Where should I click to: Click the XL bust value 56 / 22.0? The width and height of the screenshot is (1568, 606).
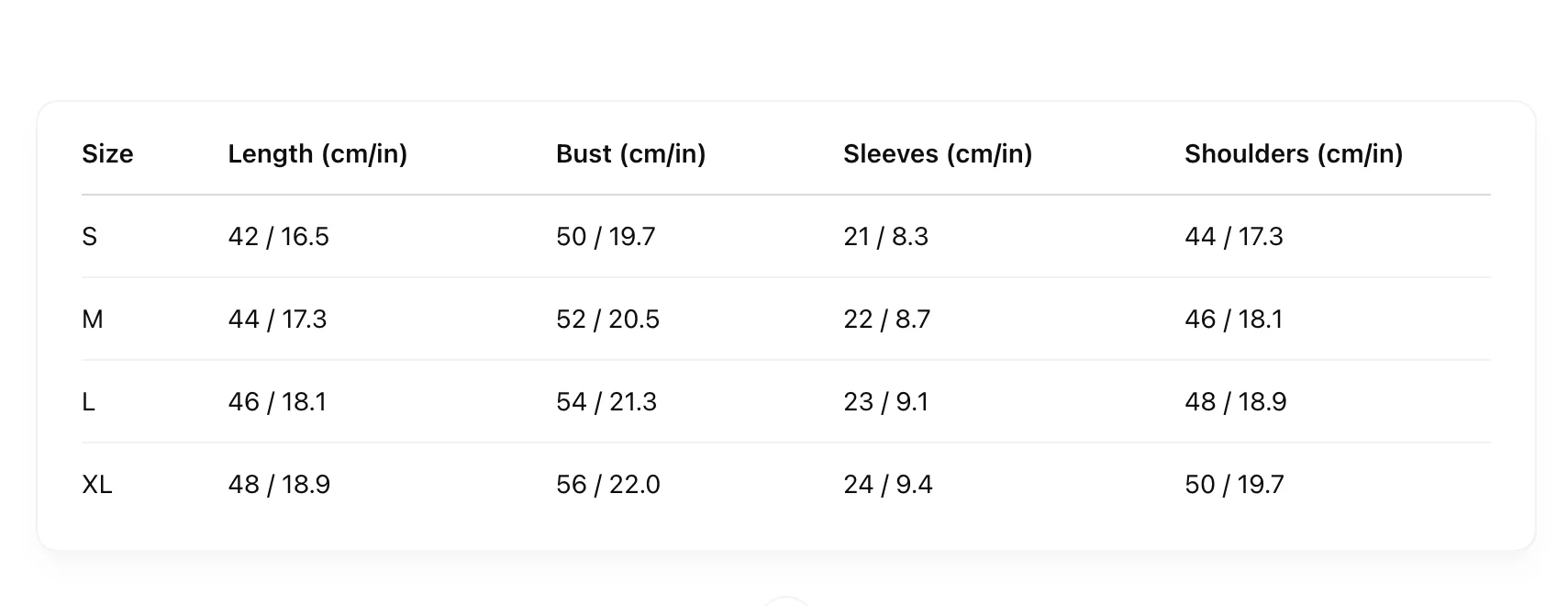tap(607, 485)
